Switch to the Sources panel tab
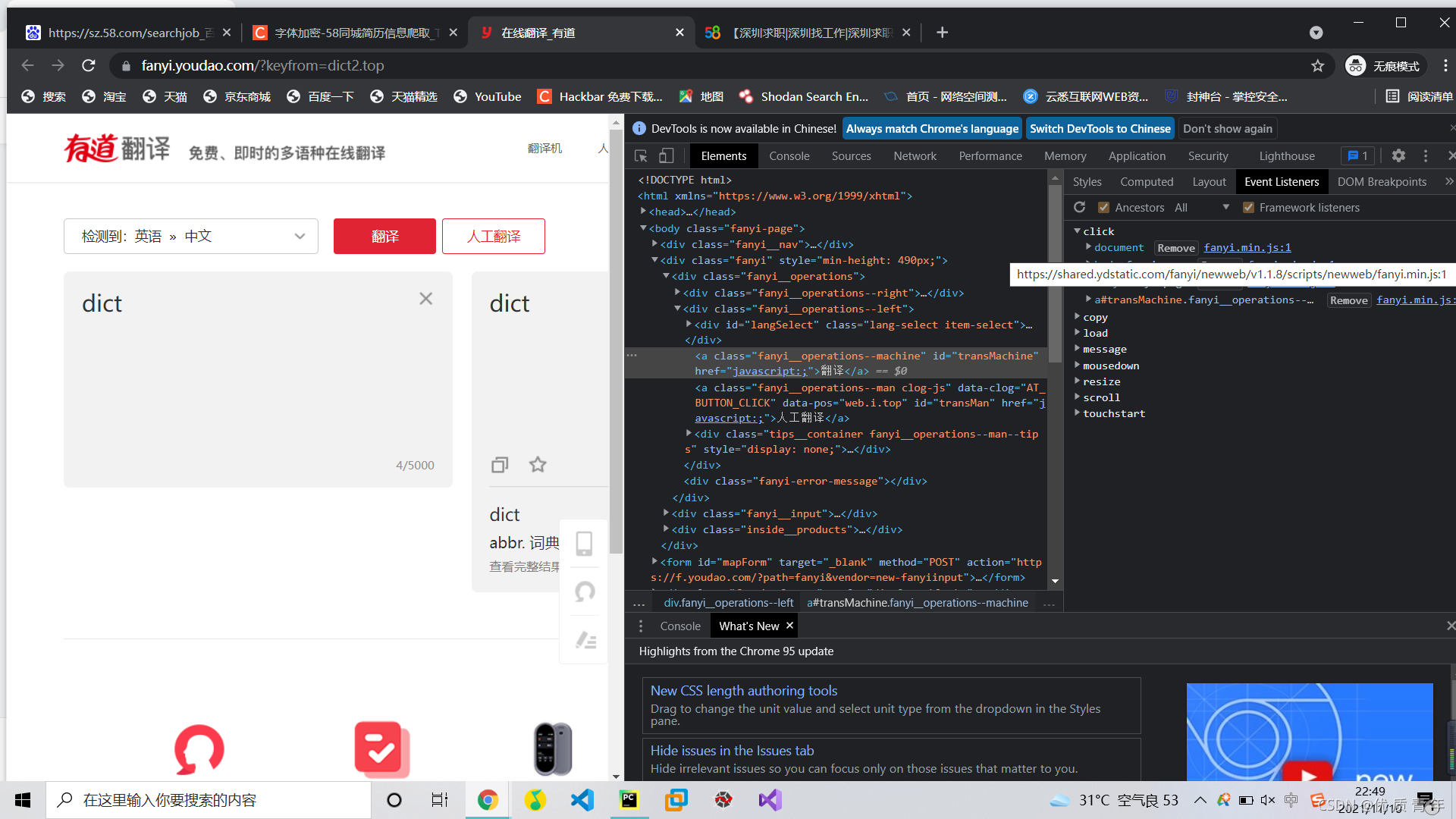This screenshot has height=819, width=1456. coord(851,156)
